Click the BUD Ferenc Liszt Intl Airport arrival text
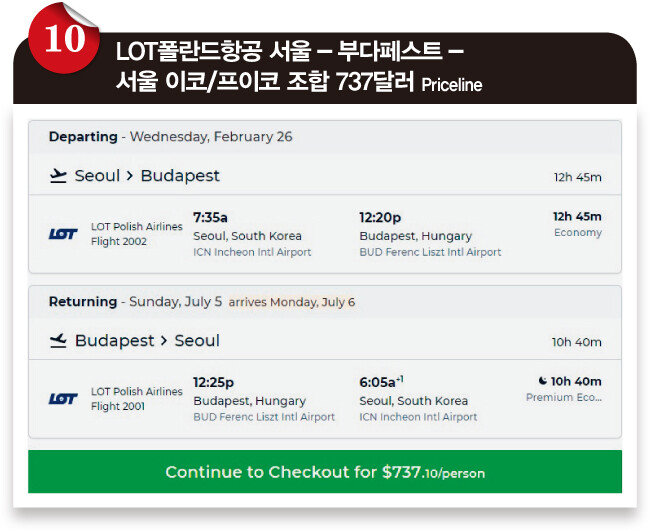650x531 pixels. click(x=430, y=252)
